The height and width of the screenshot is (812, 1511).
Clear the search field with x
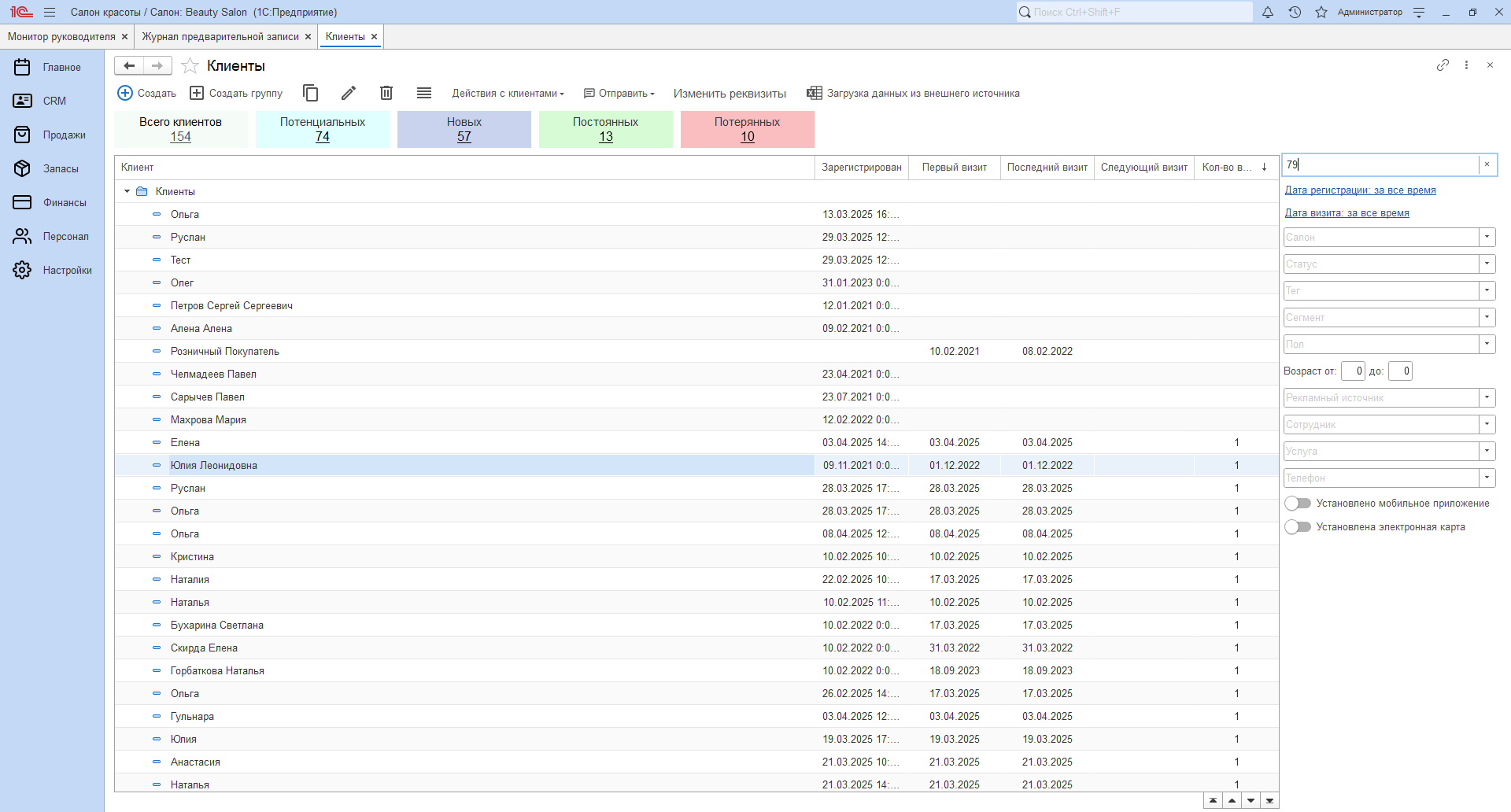click(1487, 164)
